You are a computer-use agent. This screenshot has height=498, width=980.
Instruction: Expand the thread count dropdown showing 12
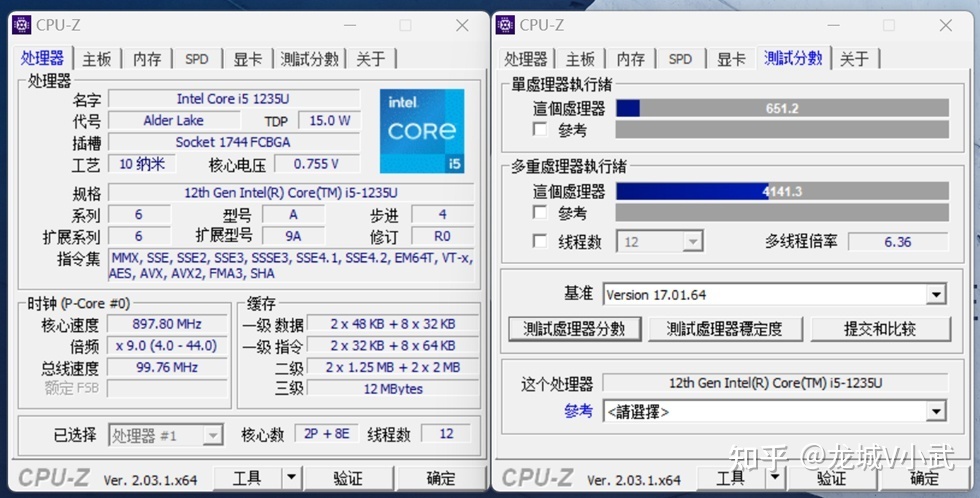(692, 242)
